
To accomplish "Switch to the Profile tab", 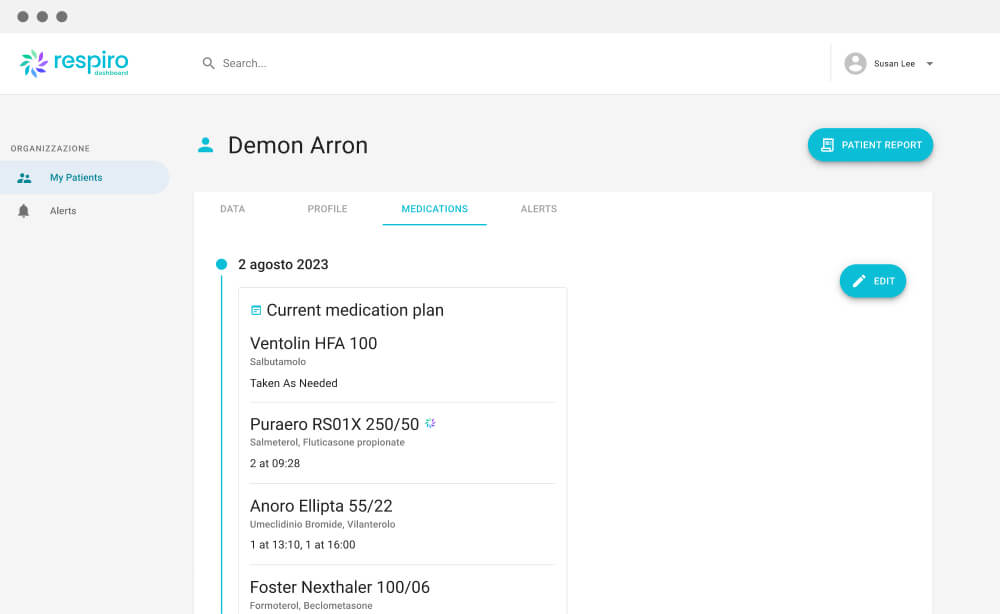I will (327, 208).
